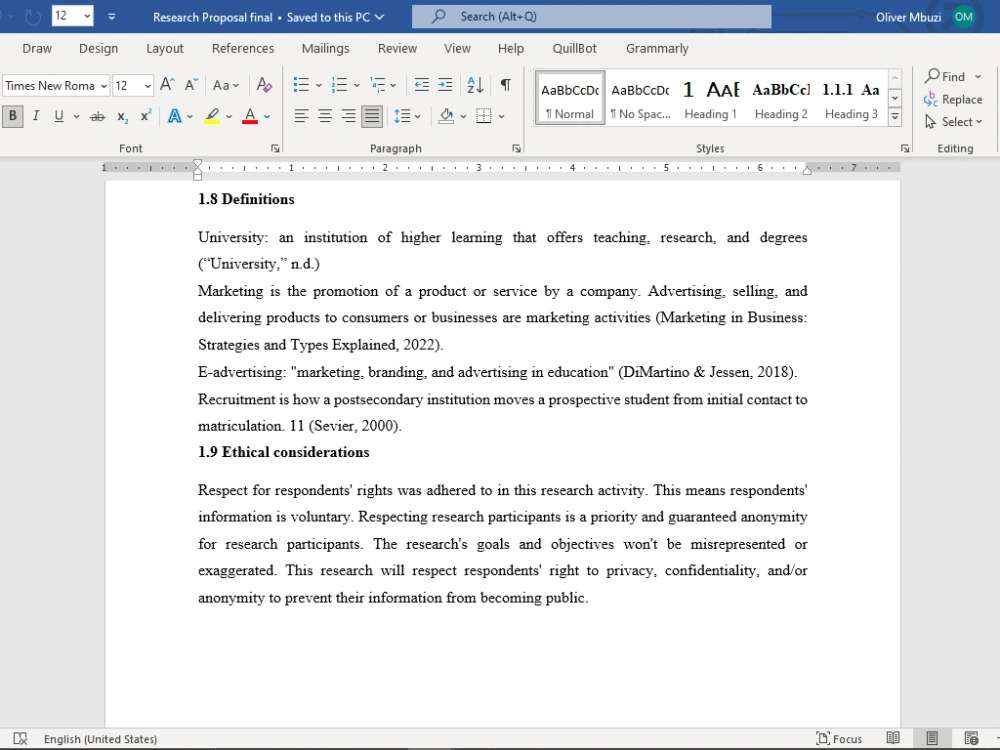Align text right
Screen dimensions: 1000x750
[x=348, y=116]
